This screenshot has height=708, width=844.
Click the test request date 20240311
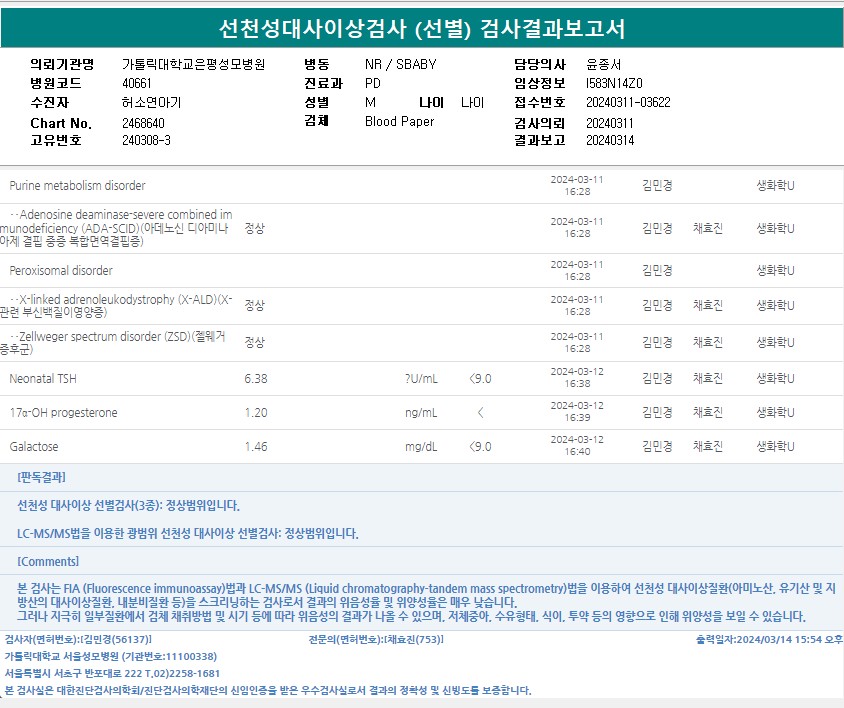(610, 123)
